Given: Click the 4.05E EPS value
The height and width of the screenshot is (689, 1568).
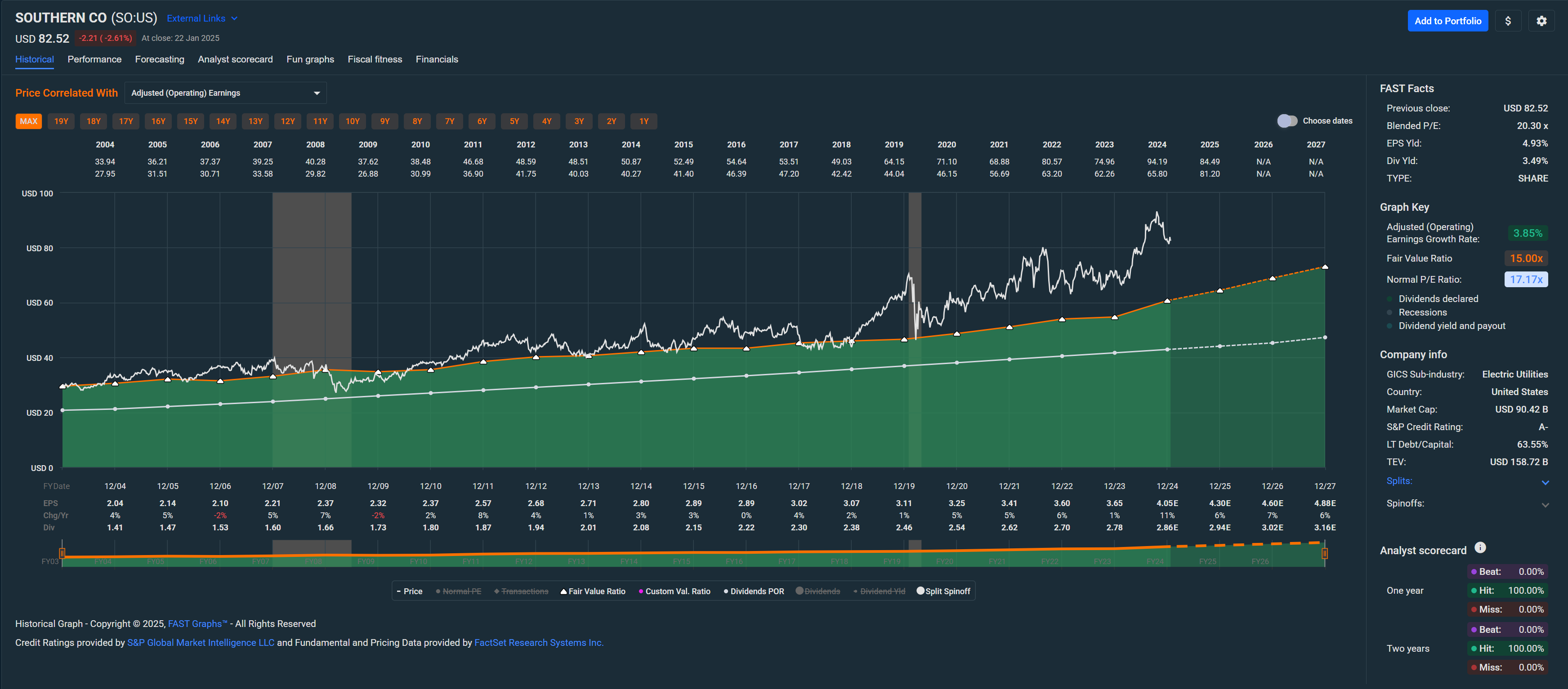Looking at the screenshot, I should coord(1167,503).
